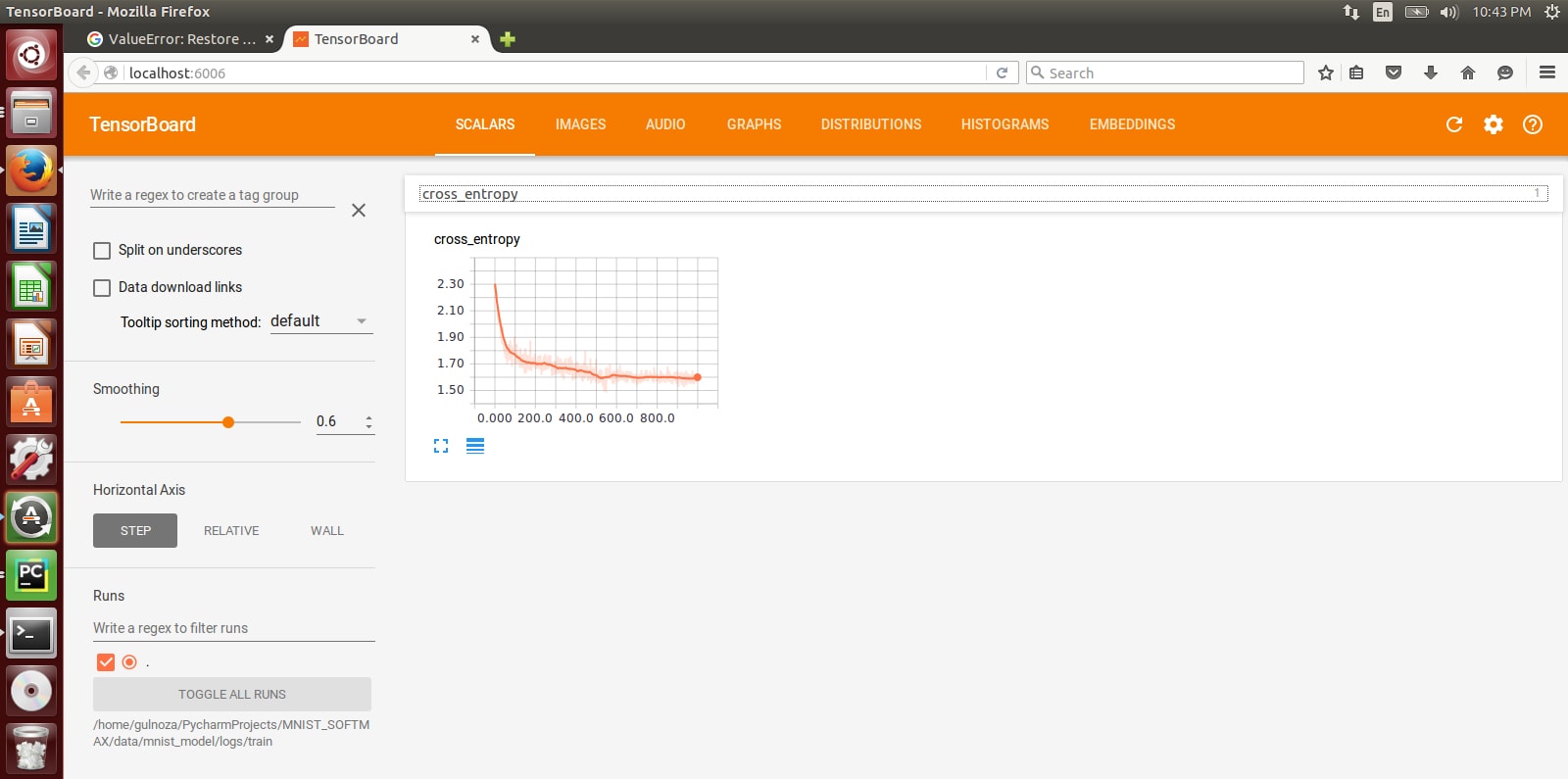
Task: Open TensorBoard help question mark
Action: [x=1533, y=124]
